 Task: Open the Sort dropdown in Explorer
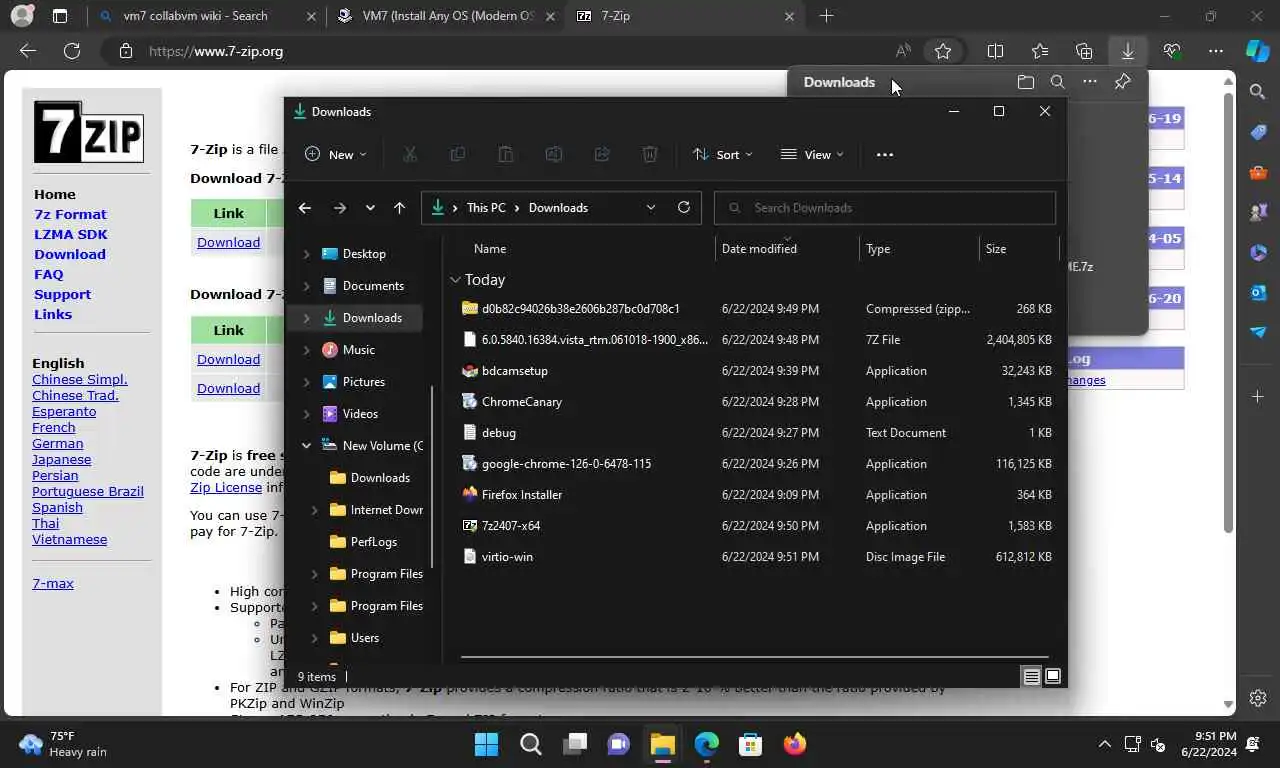pyautogui.click(x=723, y=154)
